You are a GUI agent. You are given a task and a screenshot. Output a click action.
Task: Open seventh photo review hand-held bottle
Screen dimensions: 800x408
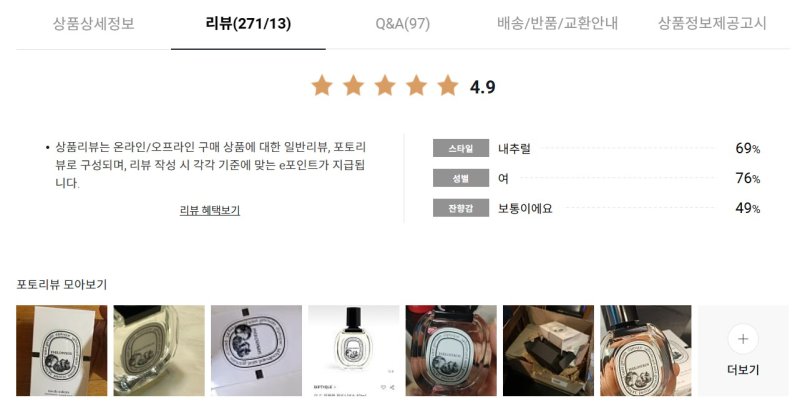coord(646,350)
